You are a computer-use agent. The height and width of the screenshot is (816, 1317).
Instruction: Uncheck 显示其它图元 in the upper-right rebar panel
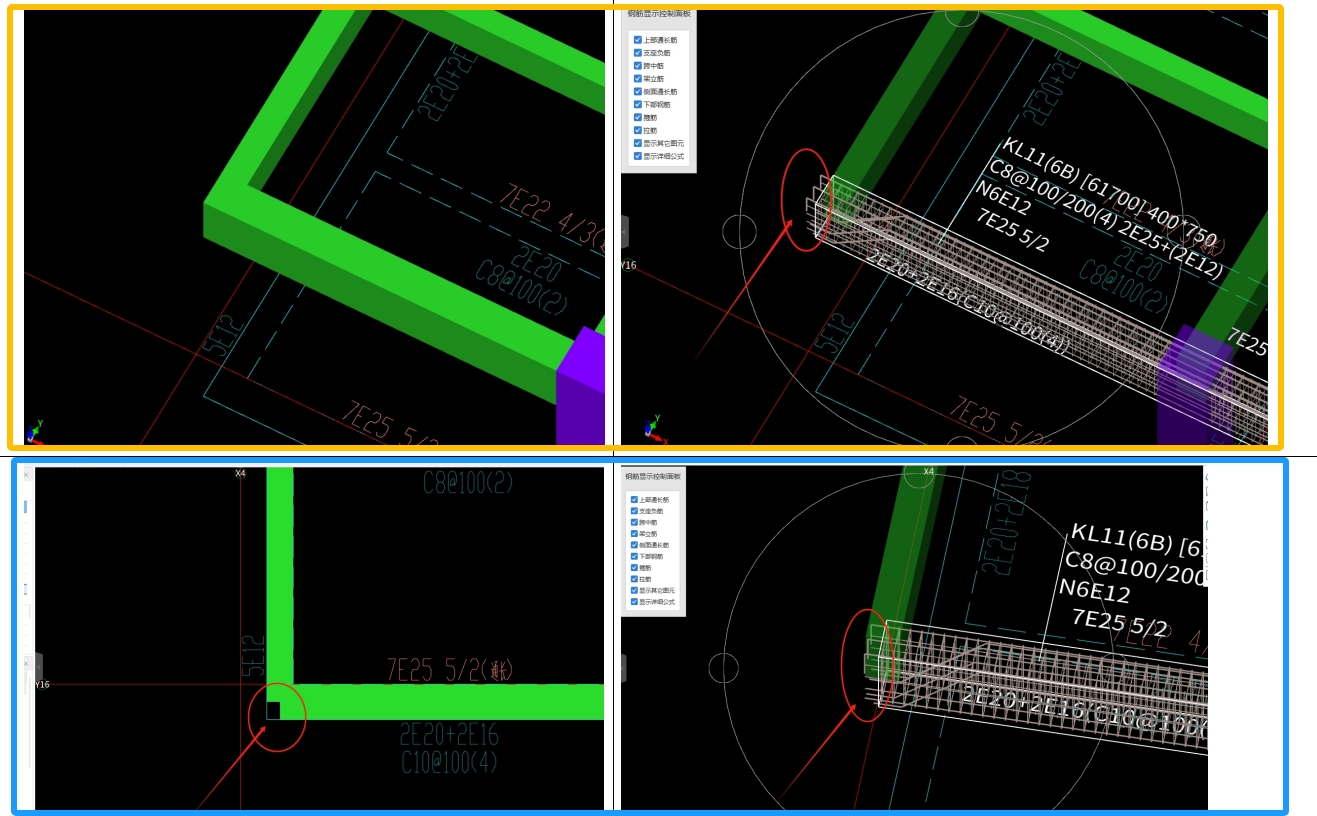pyautogui.click(x=637, y=143)
